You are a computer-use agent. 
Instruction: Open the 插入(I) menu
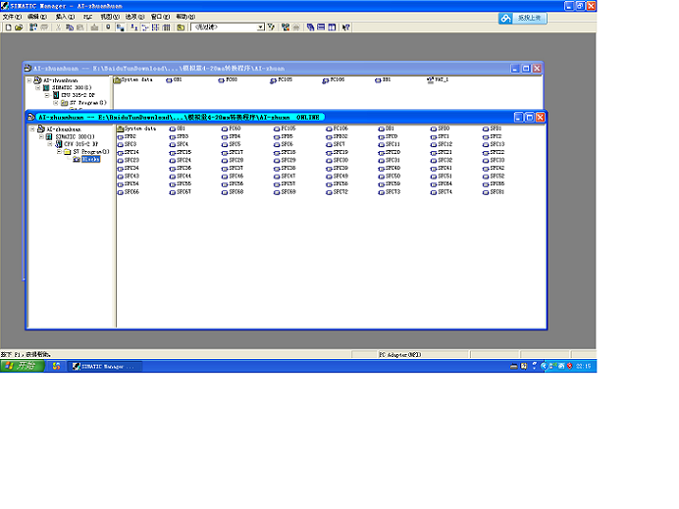(x=65, y=17)
